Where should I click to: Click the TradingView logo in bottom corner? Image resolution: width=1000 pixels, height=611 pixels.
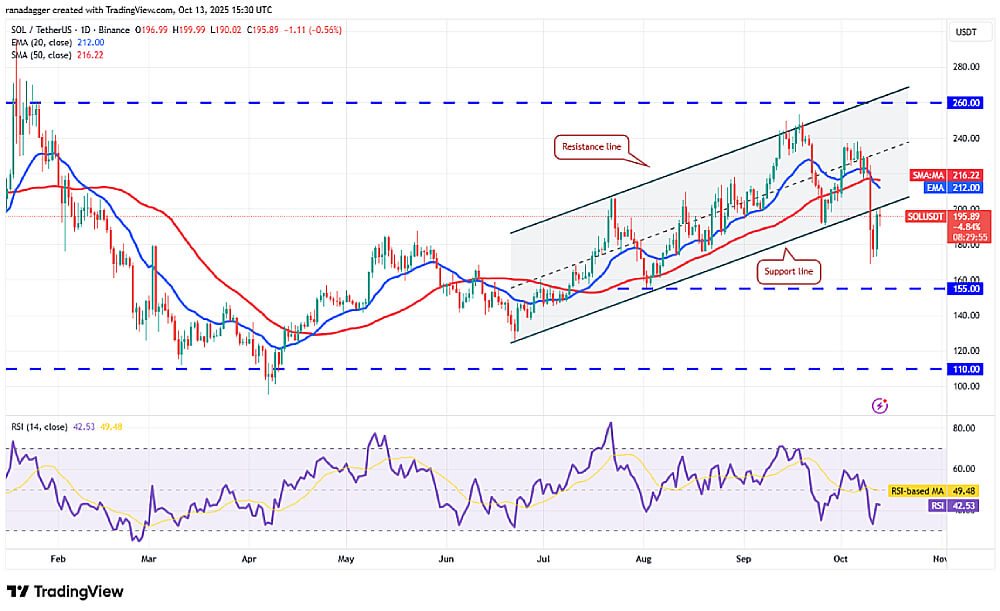(66, 592)
